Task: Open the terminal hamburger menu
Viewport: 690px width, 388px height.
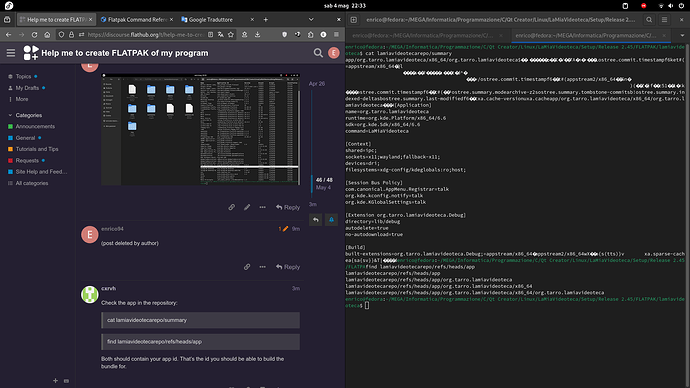Action: click(664, 20)
